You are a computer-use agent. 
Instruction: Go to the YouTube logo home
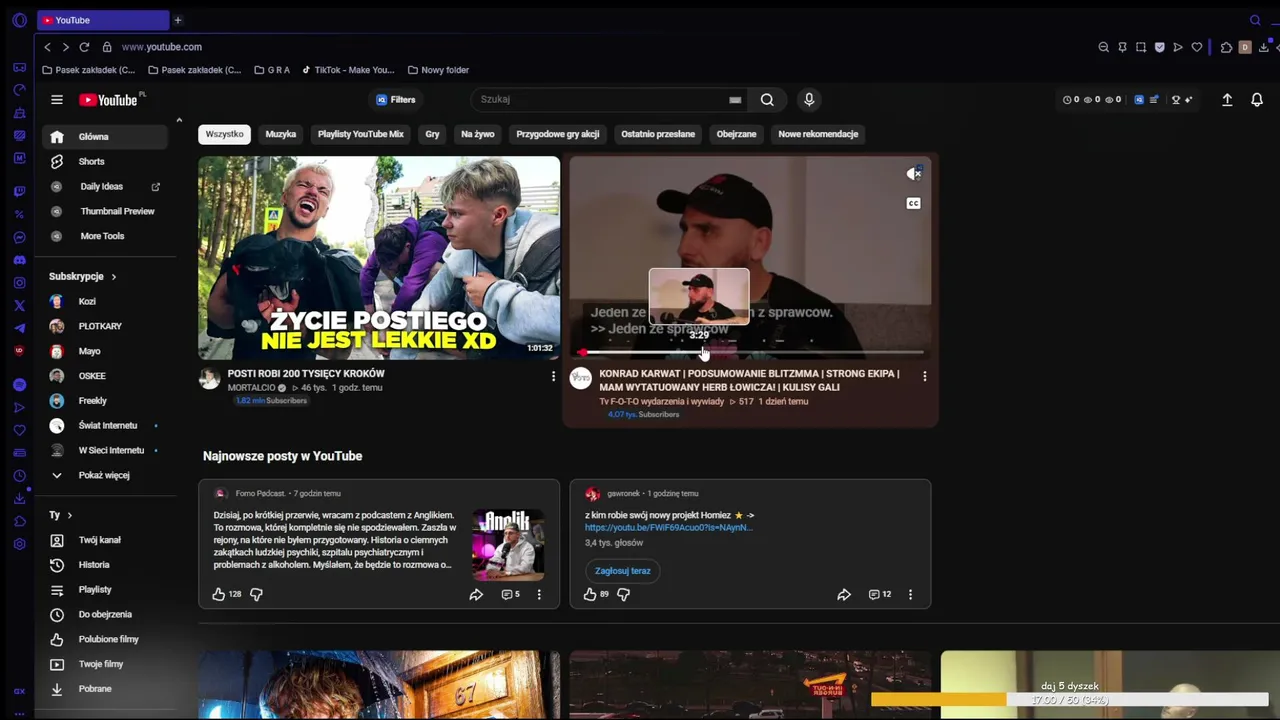click(111, 100)
